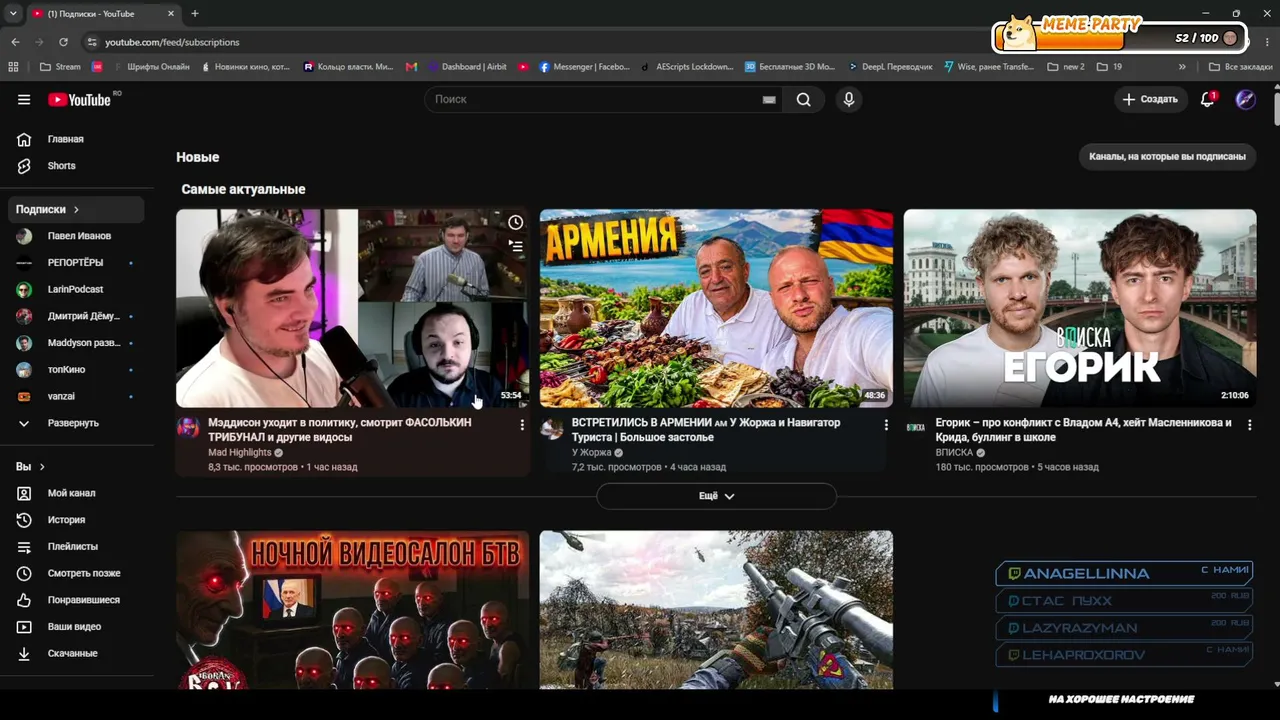Open LarinPodcast subscription channel
Viewport: 1280px width, 720px height.
tap(76, 289)
